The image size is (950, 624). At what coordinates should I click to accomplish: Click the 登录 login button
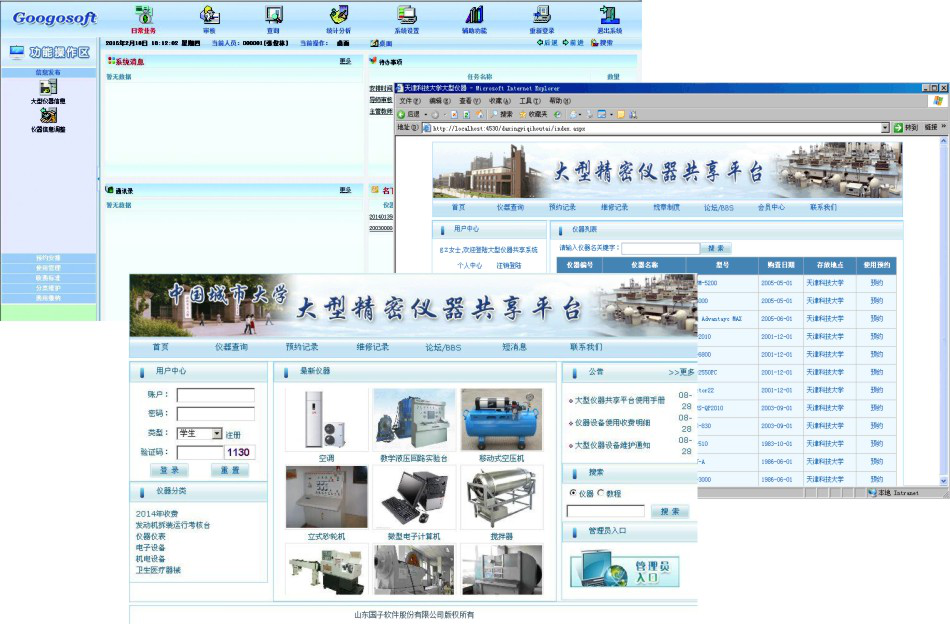click(x=169, y=470)
